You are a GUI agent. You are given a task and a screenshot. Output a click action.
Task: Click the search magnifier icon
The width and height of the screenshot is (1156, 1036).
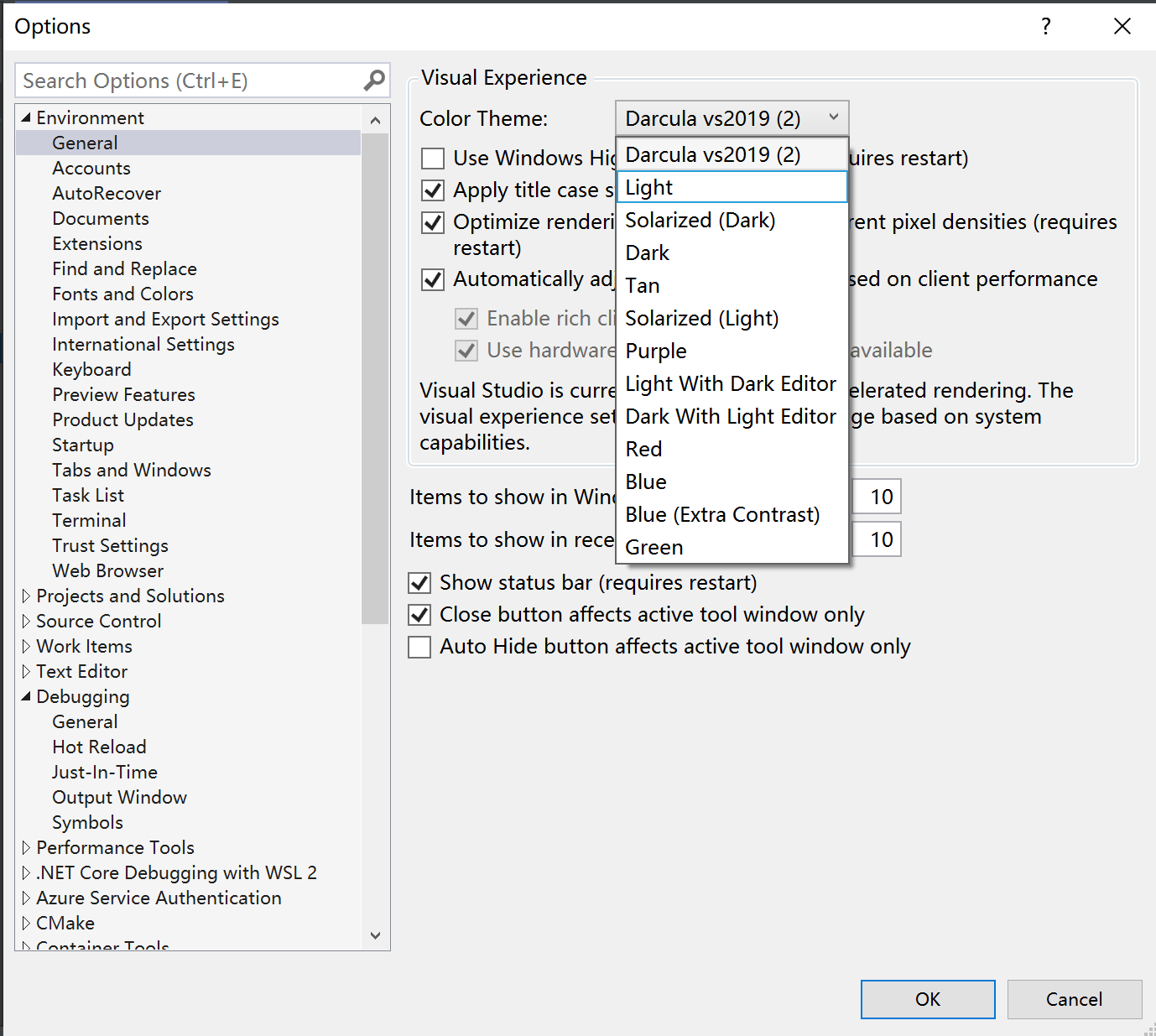pos(374,80)
